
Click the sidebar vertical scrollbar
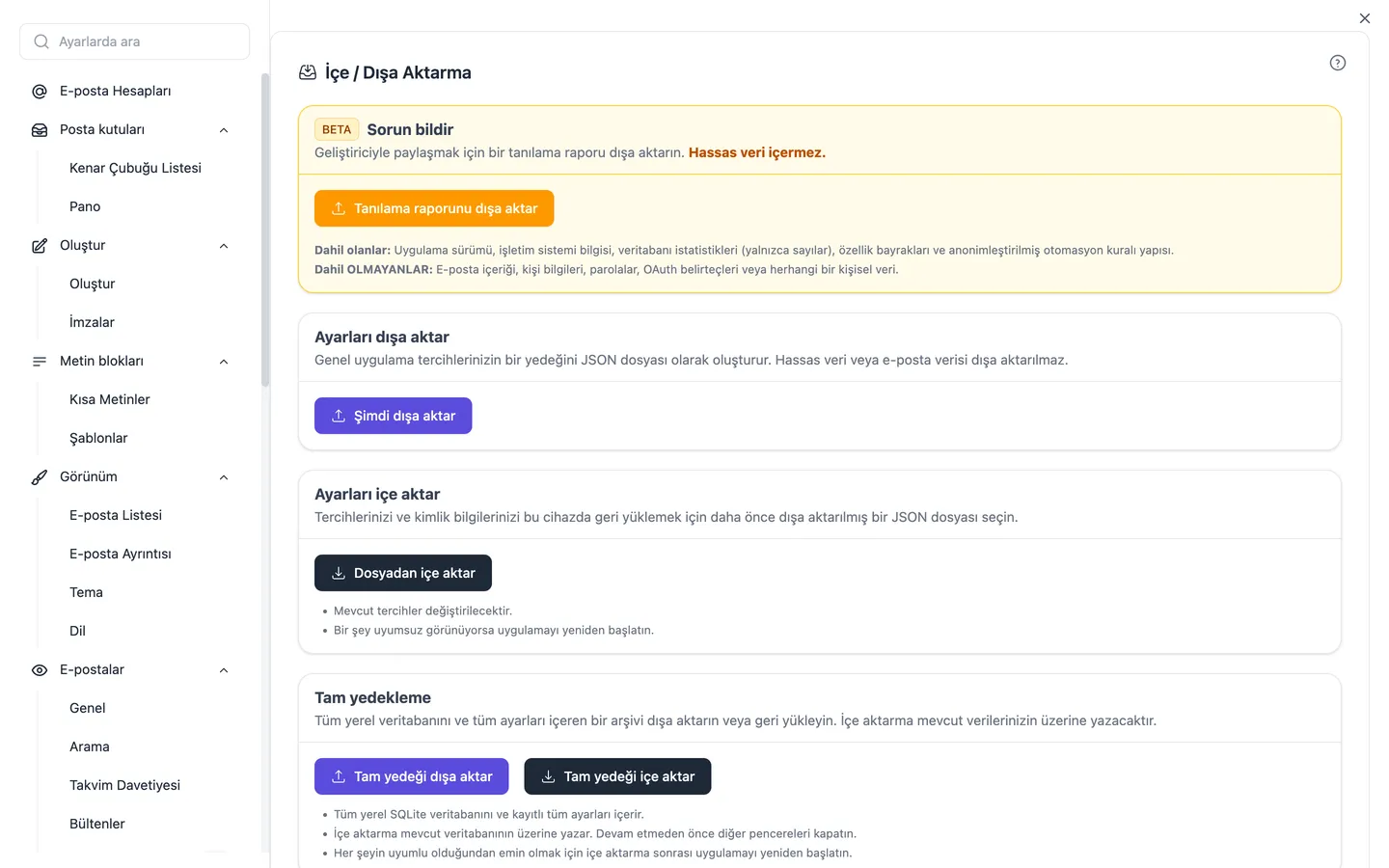(265, 231)
